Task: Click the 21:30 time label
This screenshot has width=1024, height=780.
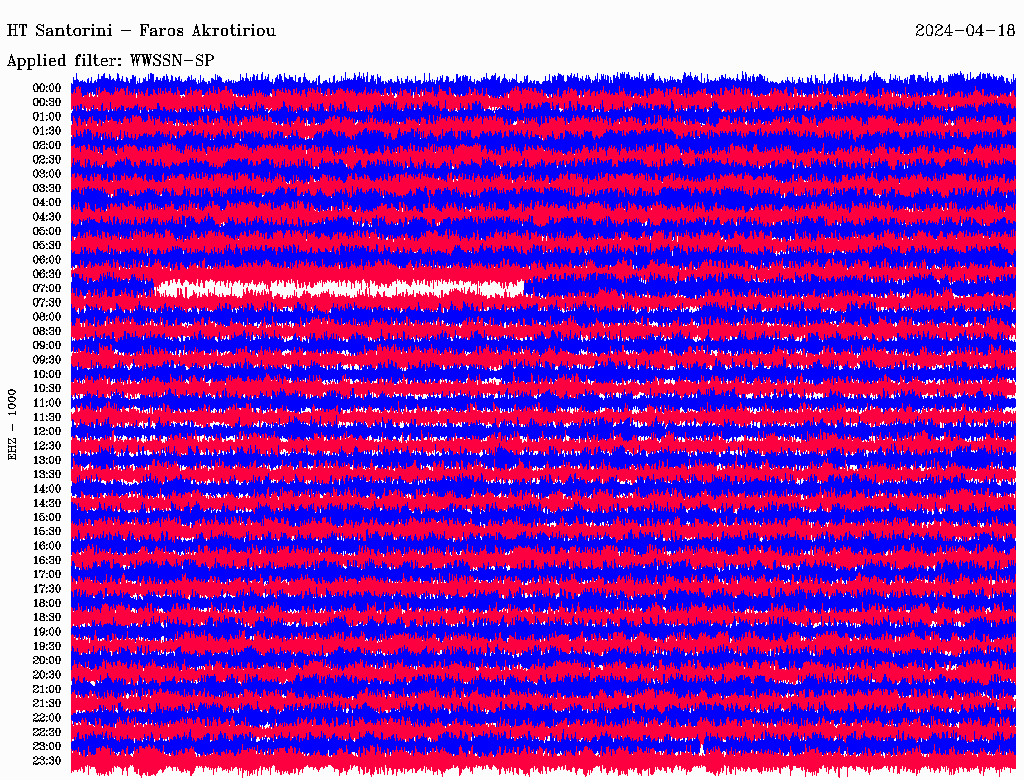Action: click(x=47, y=703)
